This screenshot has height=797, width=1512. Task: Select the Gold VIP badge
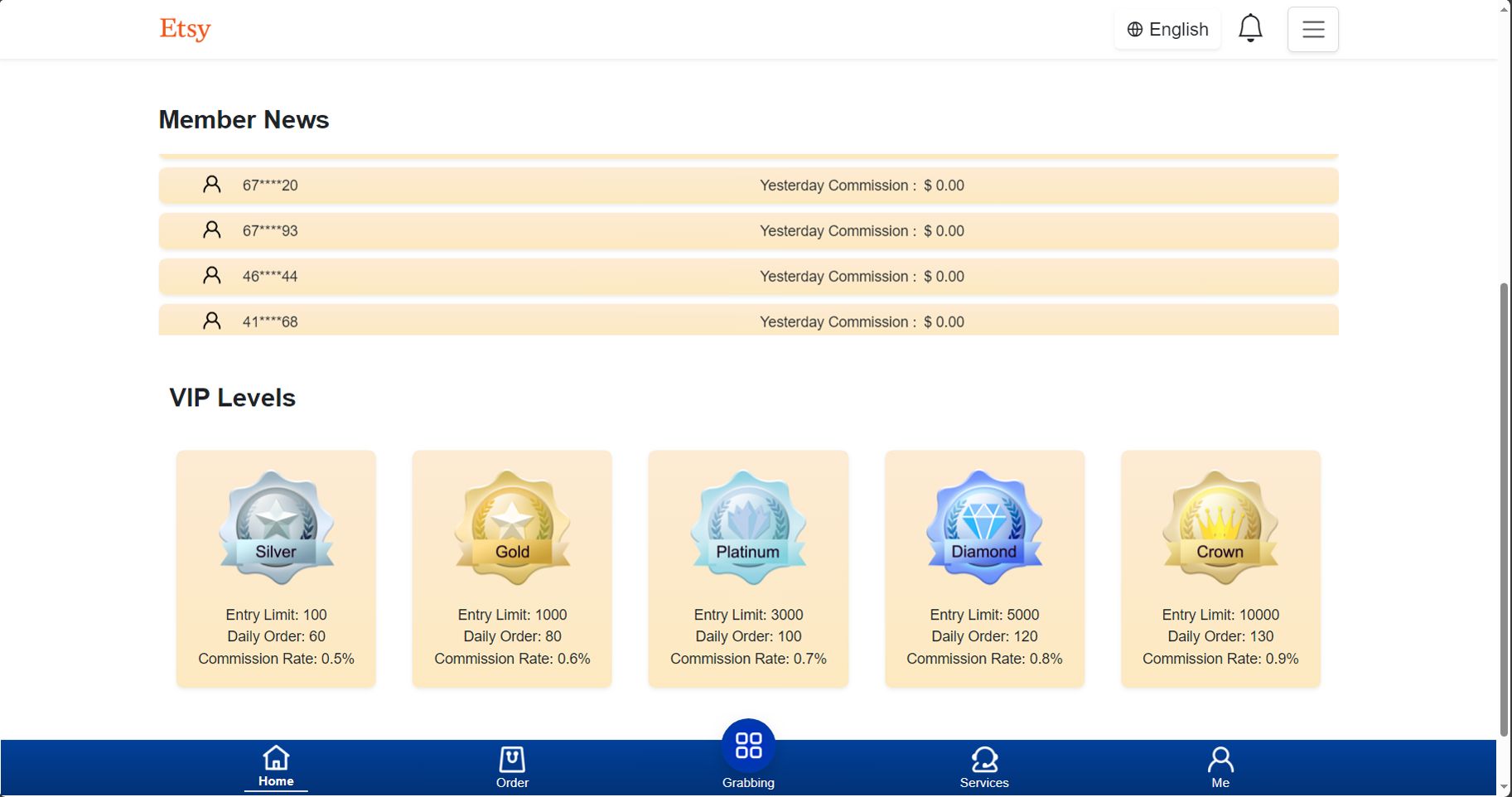pos(512,528)
